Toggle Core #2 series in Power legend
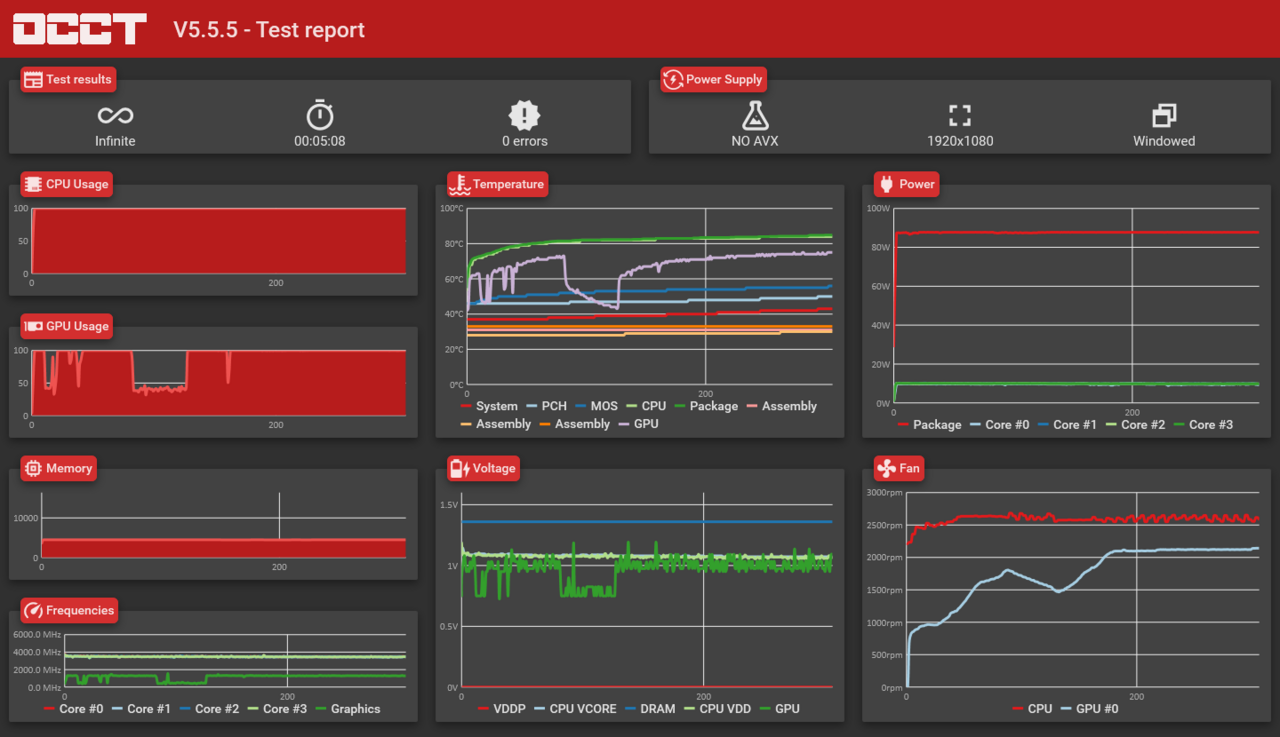 click(x=1135, y=424)
